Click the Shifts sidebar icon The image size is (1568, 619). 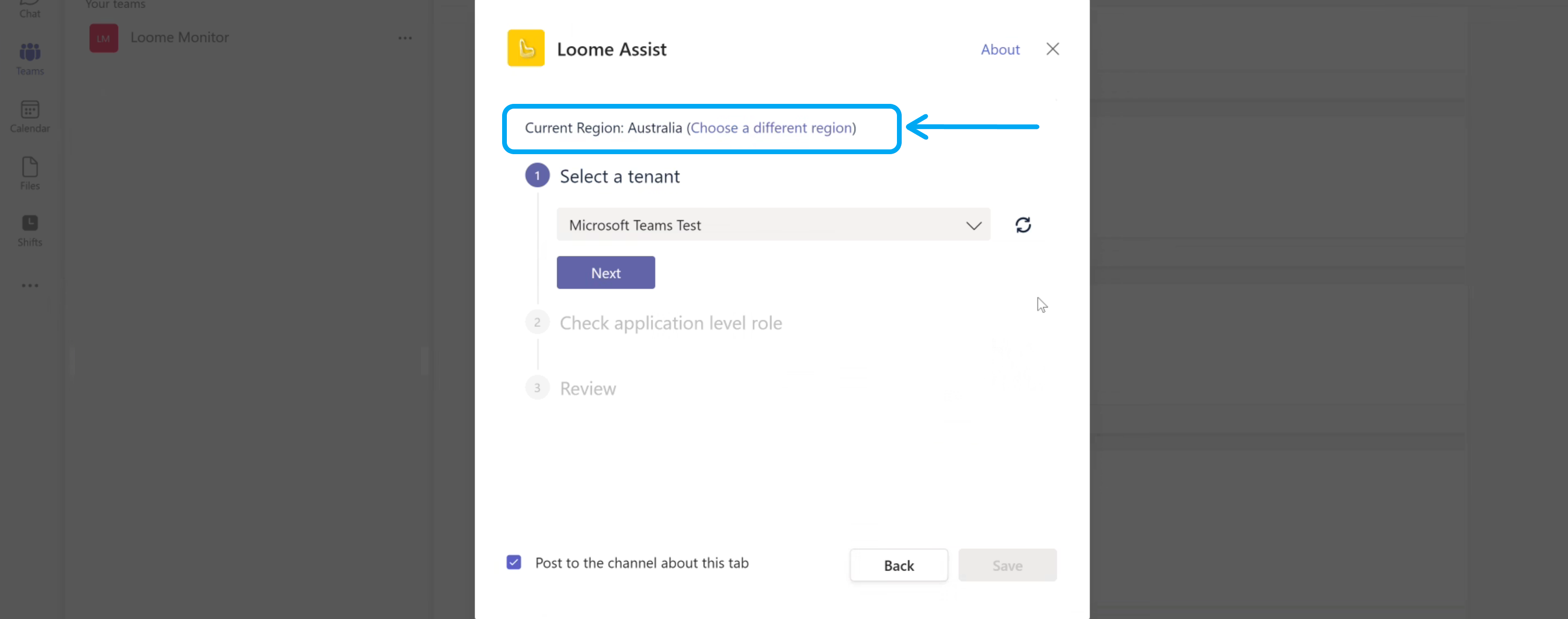click(29, 229)
